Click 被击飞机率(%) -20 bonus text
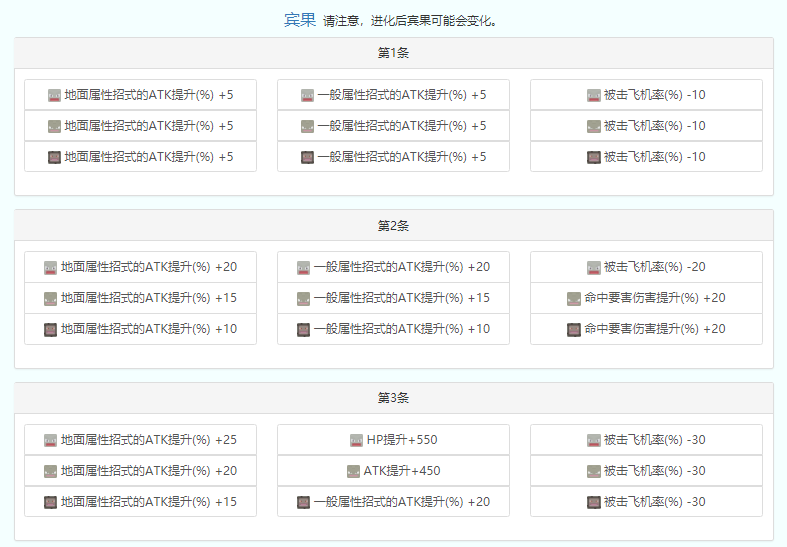787x547 pixels. click(x=654, y=267)
